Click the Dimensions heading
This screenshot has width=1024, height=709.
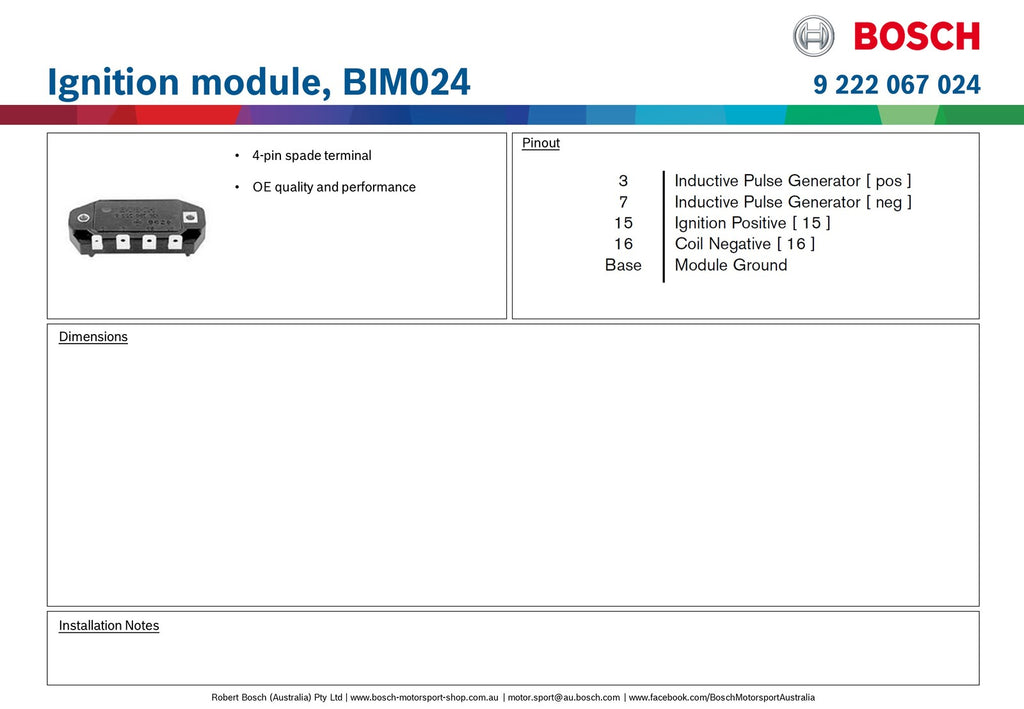93,337
